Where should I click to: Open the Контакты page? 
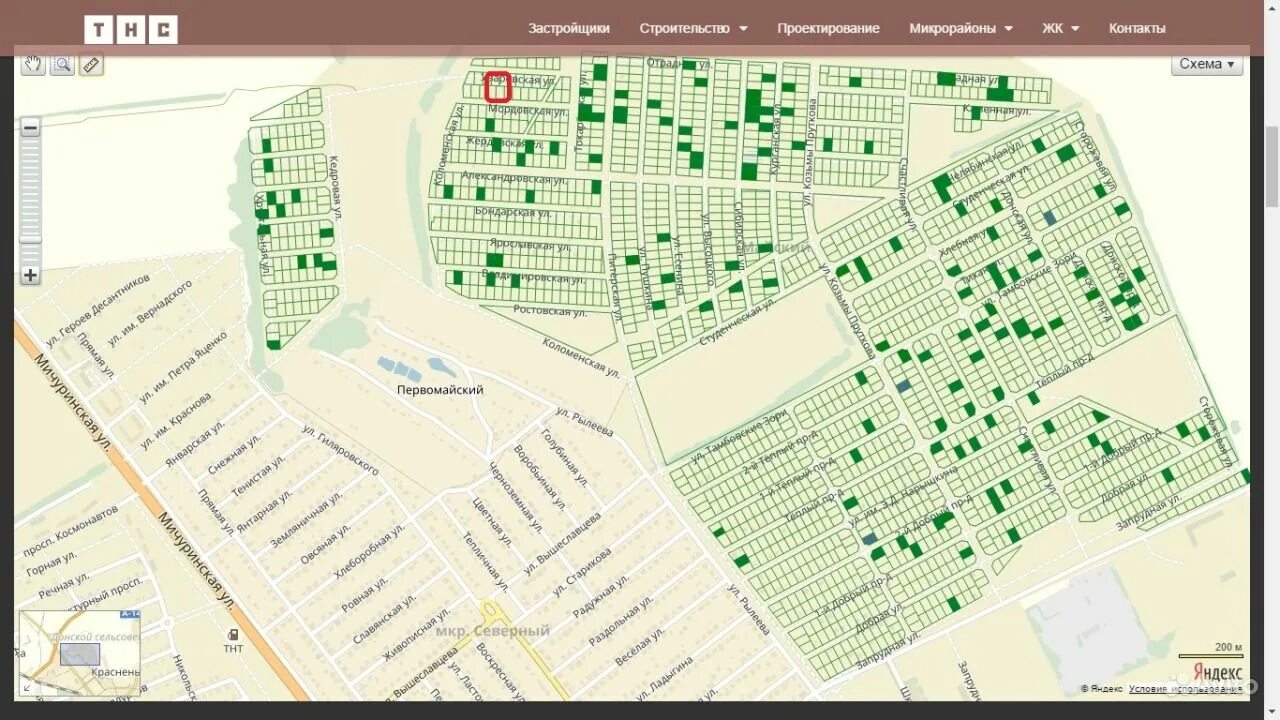1137,28
